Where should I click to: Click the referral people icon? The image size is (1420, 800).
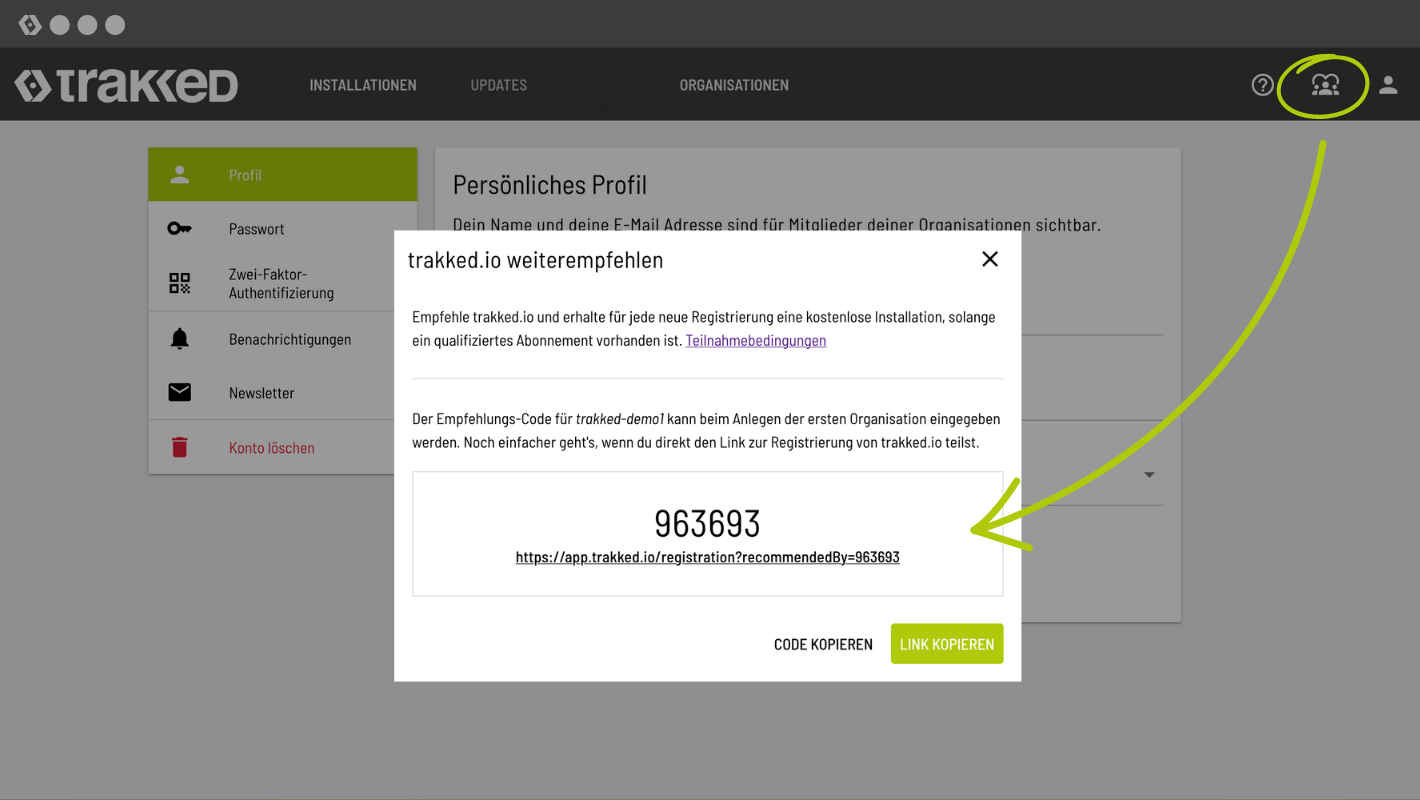click(x=1325, y=85)
